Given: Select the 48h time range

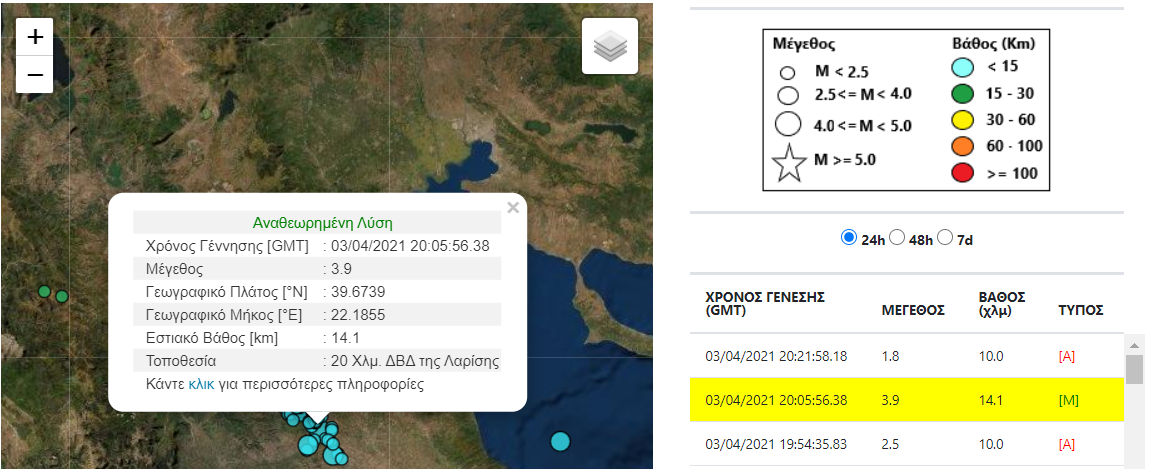Looking at the screenshot, I should click(897, 238).
